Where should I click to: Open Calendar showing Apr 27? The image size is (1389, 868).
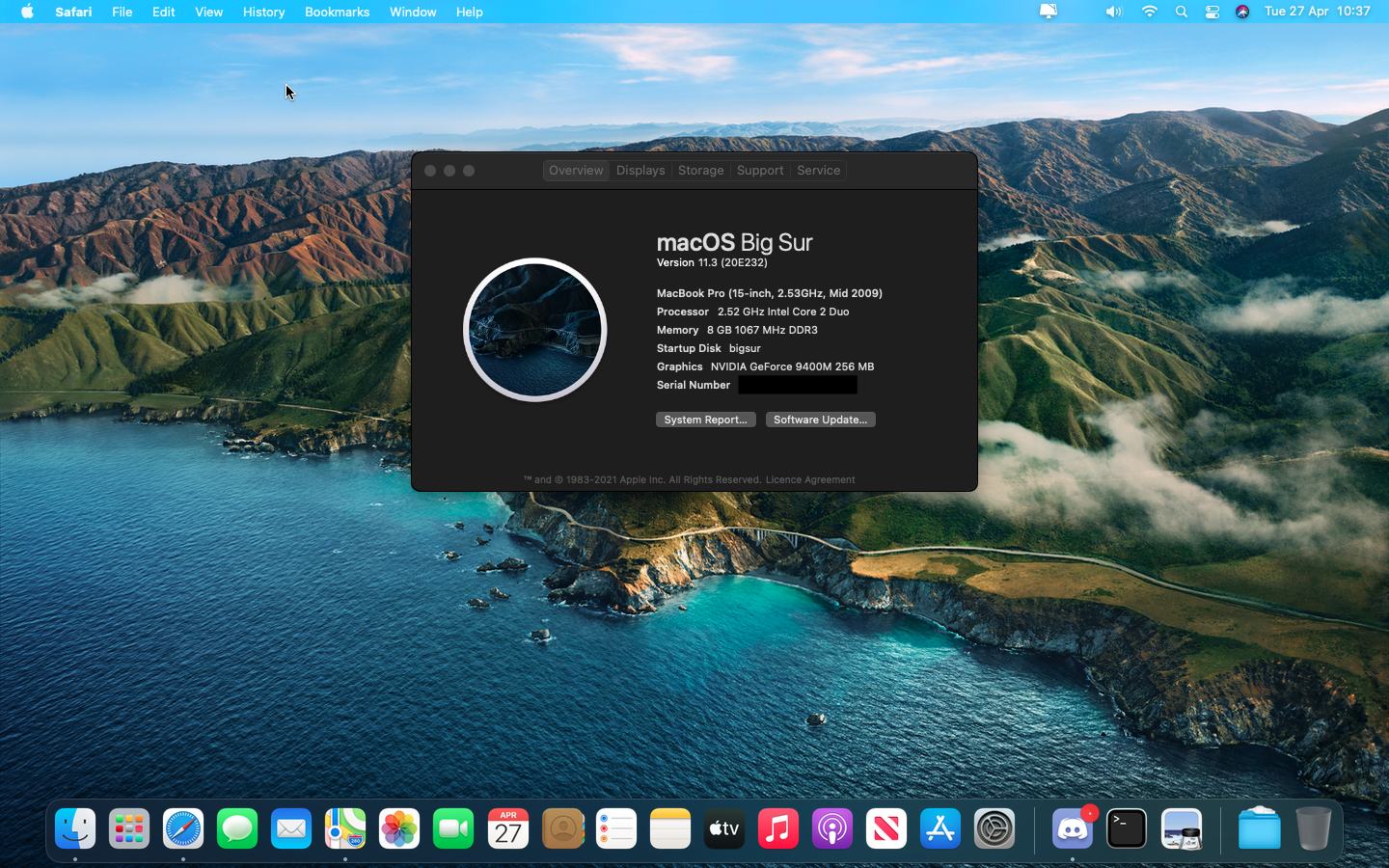point(508,828)
